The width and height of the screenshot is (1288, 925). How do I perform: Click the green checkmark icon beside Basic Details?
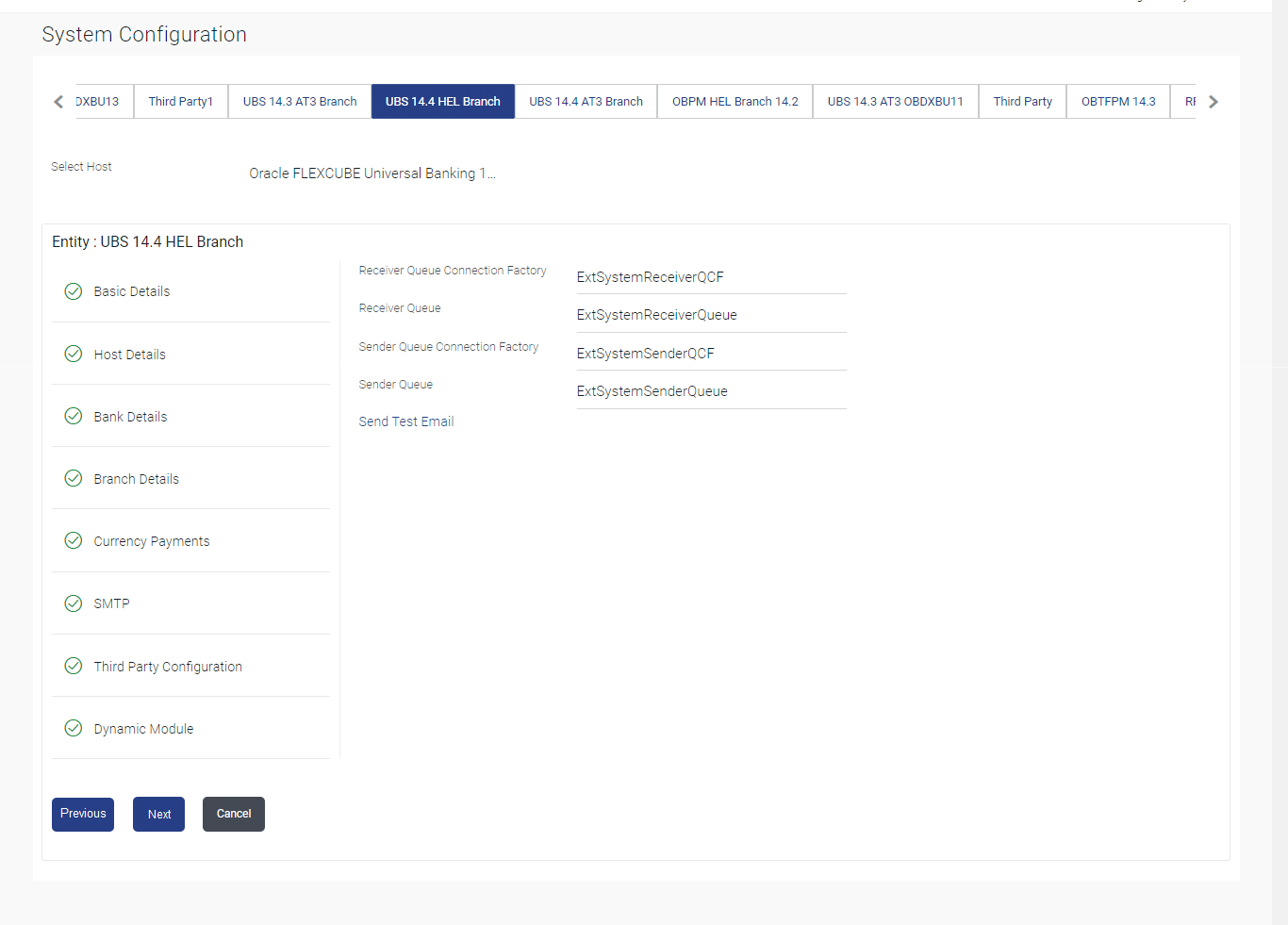click(x=74, y=291)
